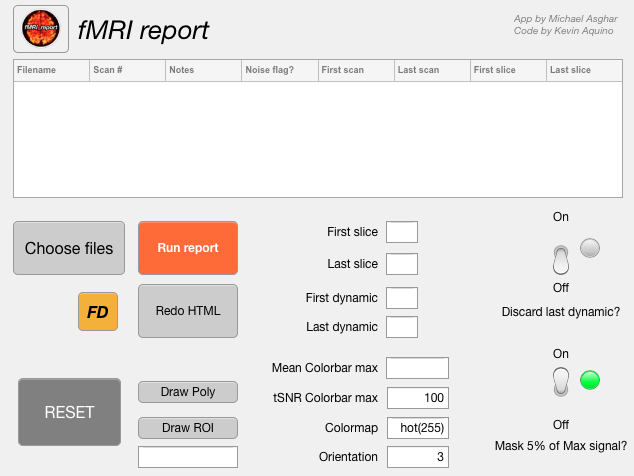Screen dimensions: 634x476
Task: Open the FD orange button
Action: (98, 311)
